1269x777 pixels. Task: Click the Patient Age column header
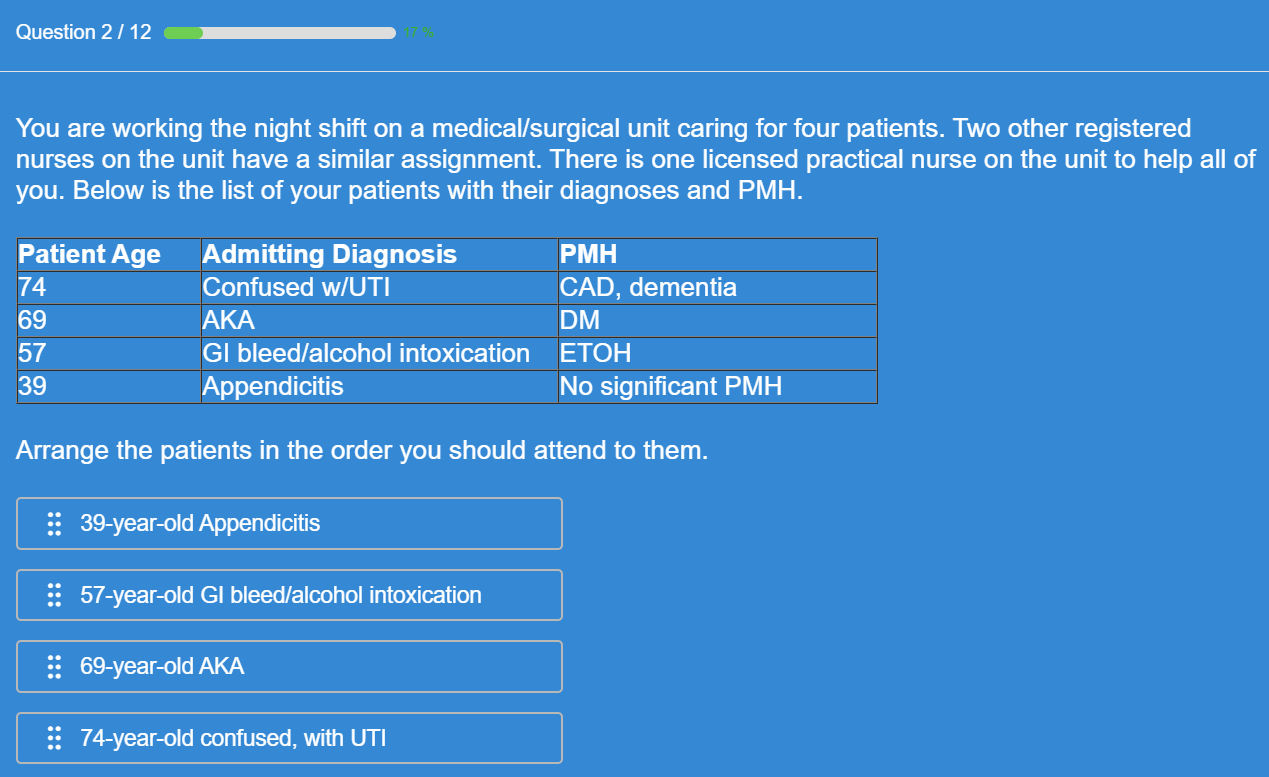click(x=90, y=254)
